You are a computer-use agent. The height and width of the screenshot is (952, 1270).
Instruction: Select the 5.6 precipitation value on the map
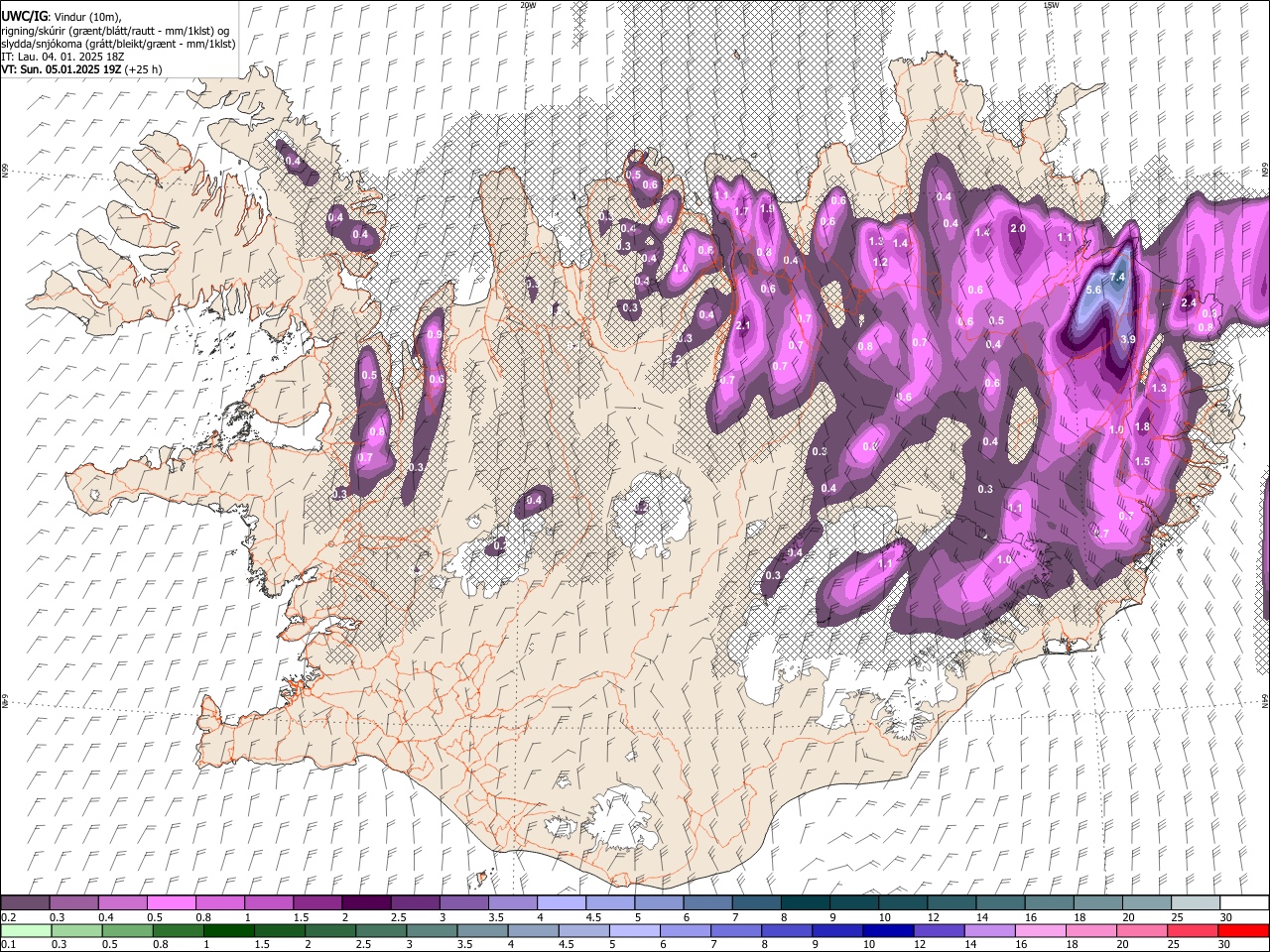1093,290
